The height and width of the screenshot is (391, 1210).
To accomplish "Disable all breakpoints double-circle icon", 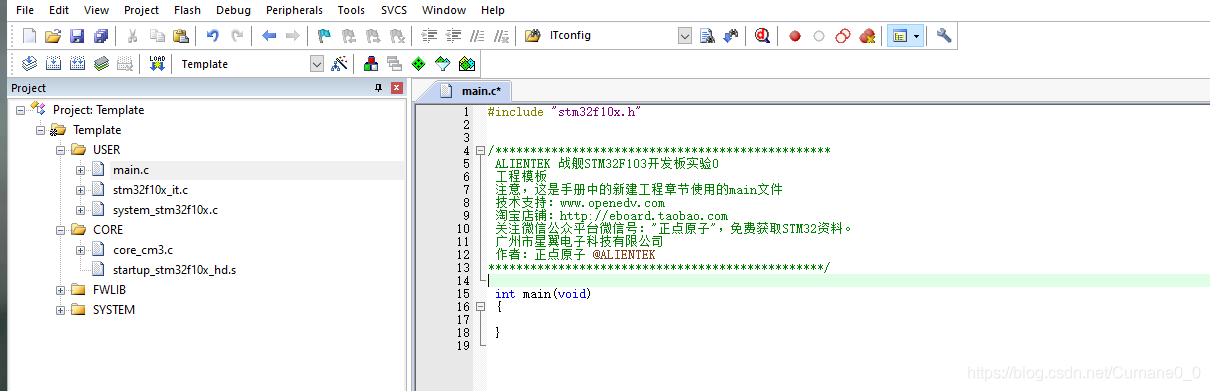I will [x=843, y=36].
